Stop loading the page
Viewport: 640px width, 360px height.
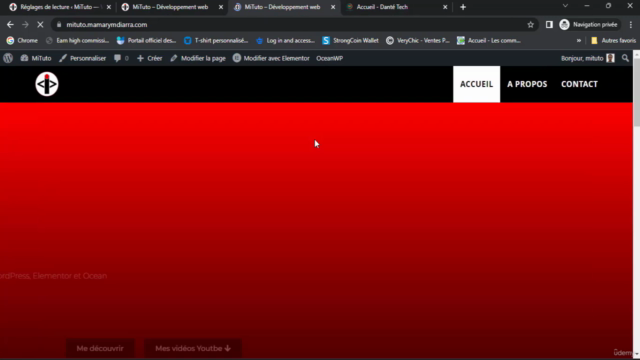click(x=40, y=24)
